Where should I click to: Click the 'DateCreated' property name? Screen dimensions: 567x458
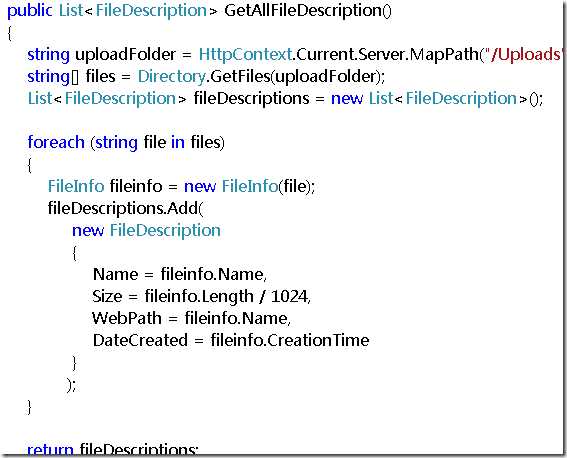(140, 341)
